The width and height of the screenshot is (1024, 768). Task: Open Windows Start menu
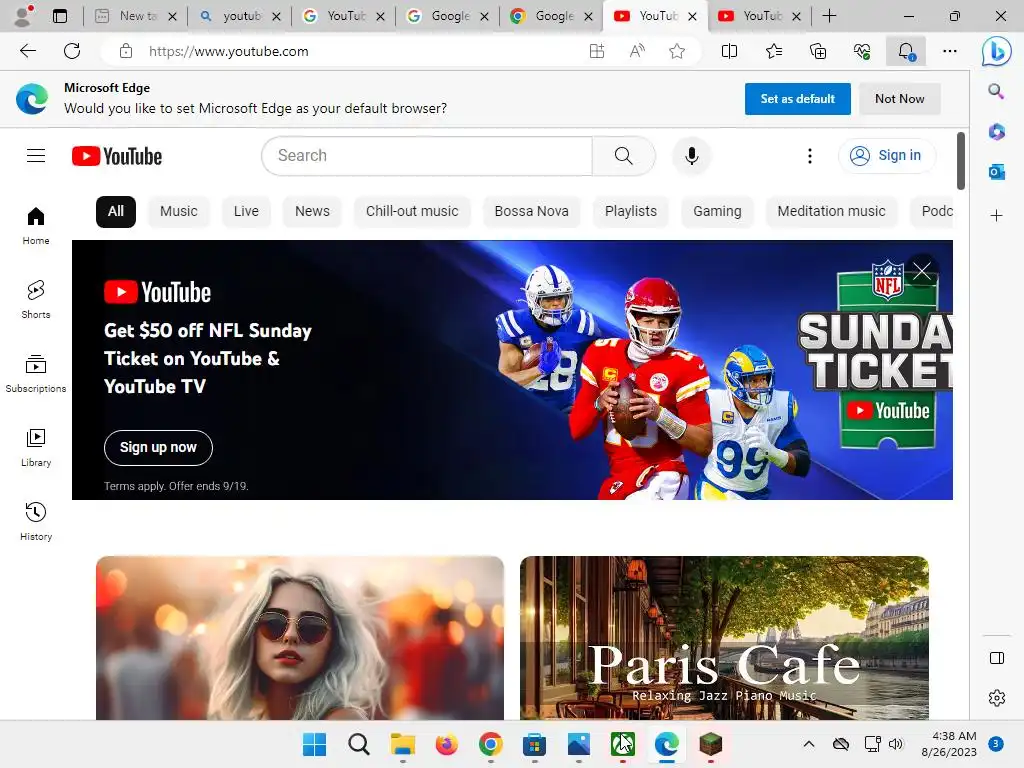314,744
